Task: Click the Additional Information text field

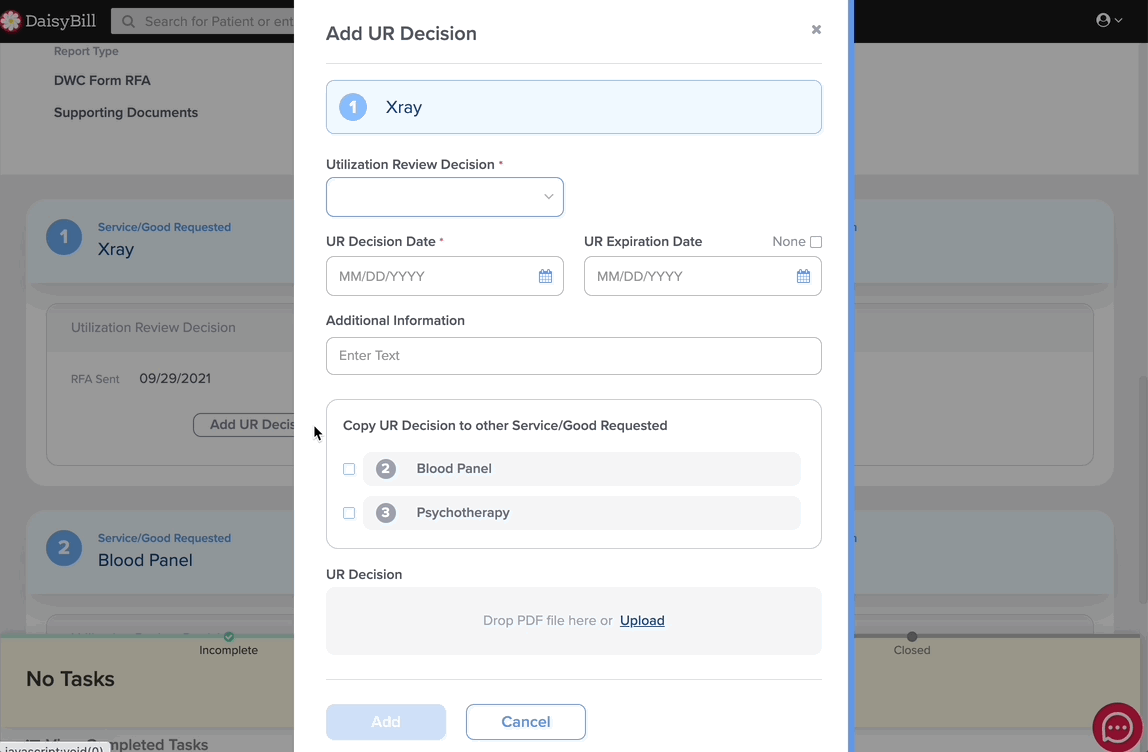Action: (x=573, y=356)
